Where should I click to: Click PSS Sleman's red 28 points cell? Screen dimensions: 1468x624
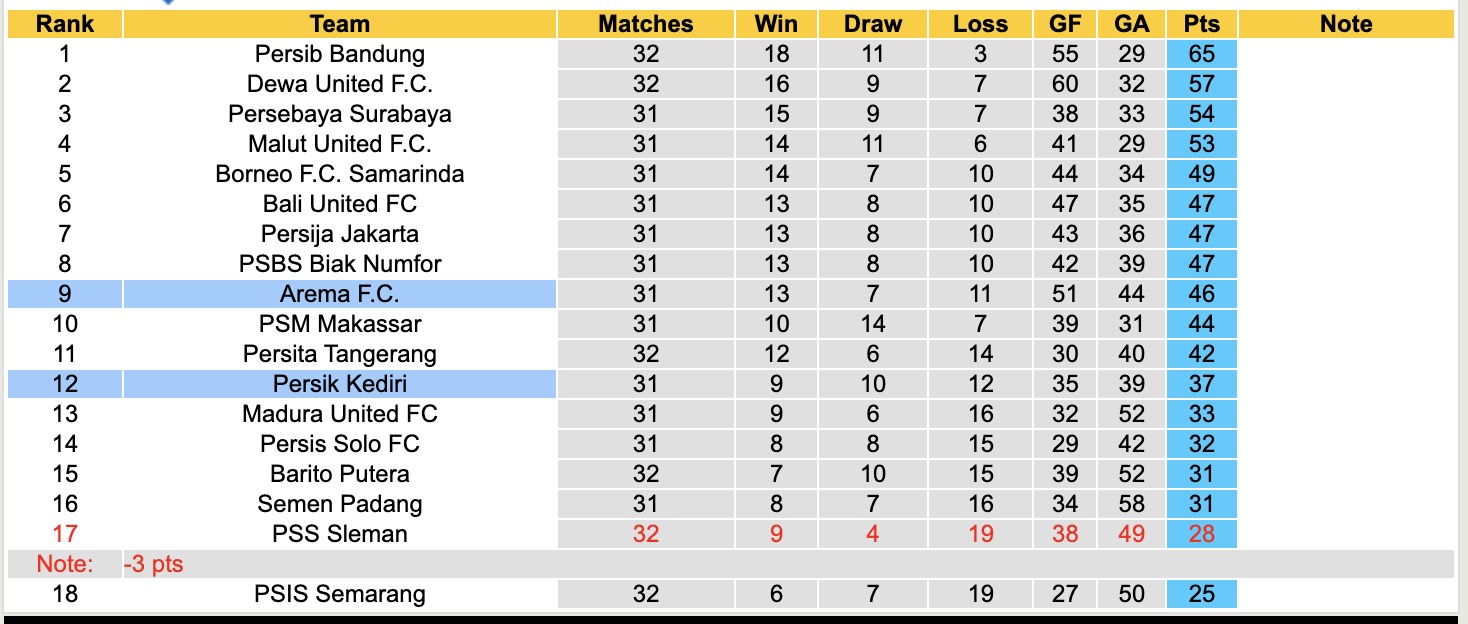[1201, 534]
